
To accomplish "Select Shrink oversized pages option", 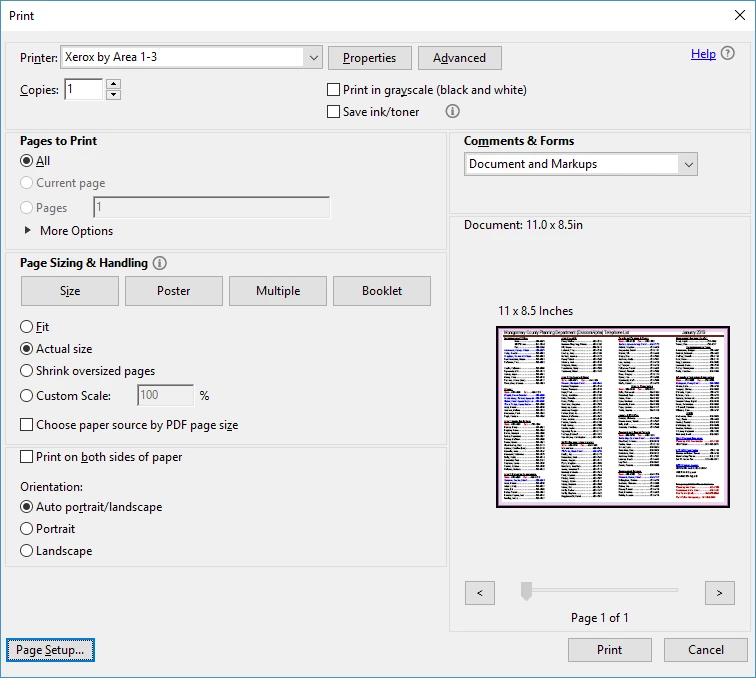I will coord(27,370).
